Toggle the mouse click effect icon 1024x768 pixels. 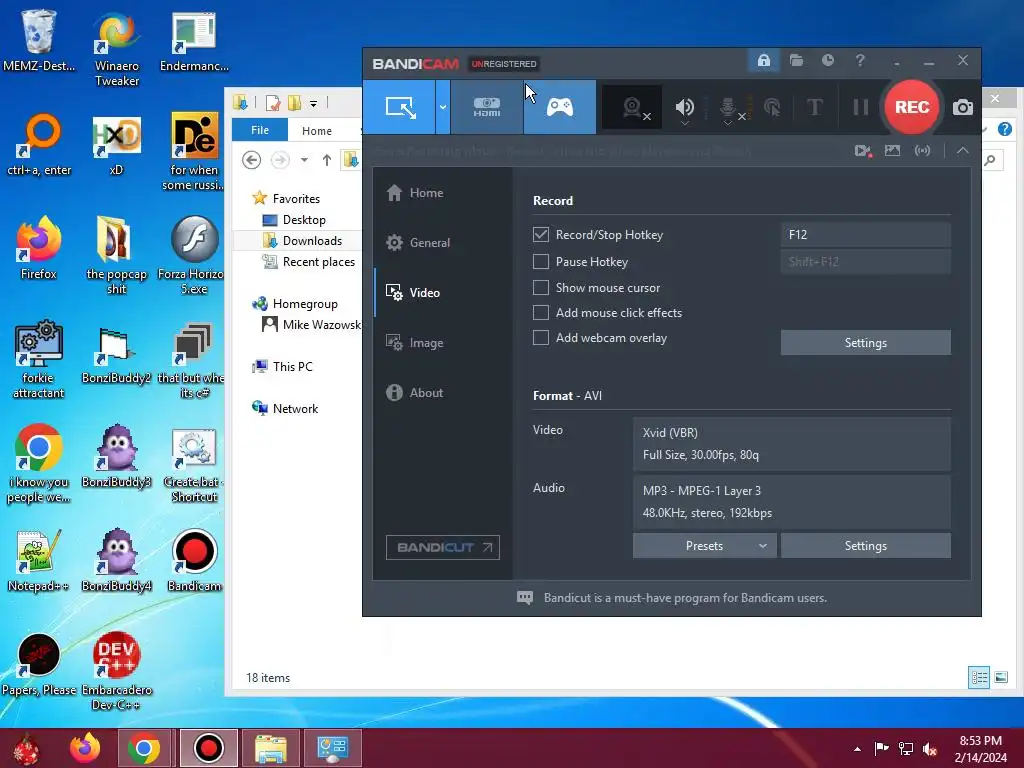[x=772, y=108]
